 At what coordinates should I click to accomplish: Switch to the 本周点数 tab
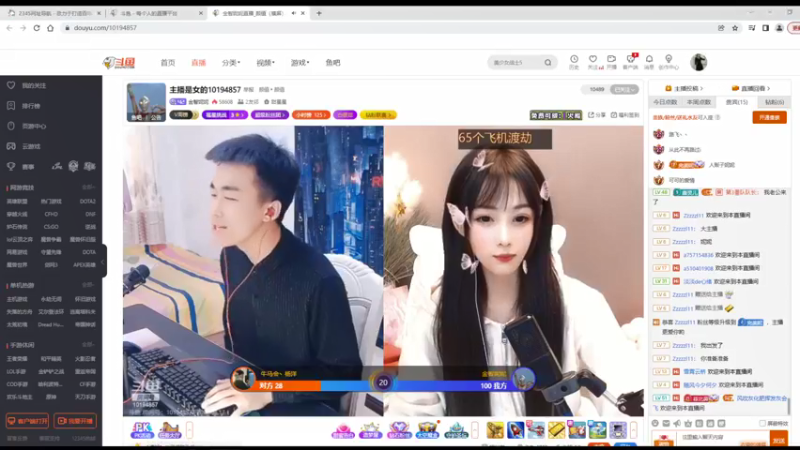[x=698, y=102]
